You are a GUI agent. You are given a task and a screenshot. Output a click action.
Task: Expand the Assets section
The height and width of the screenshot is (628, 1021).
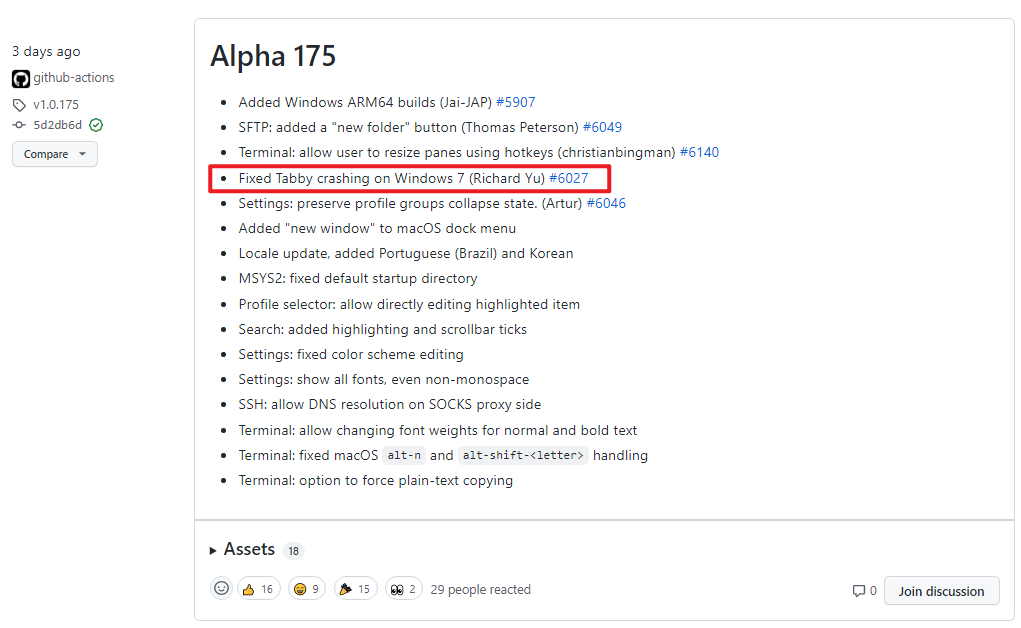[243, 550]
